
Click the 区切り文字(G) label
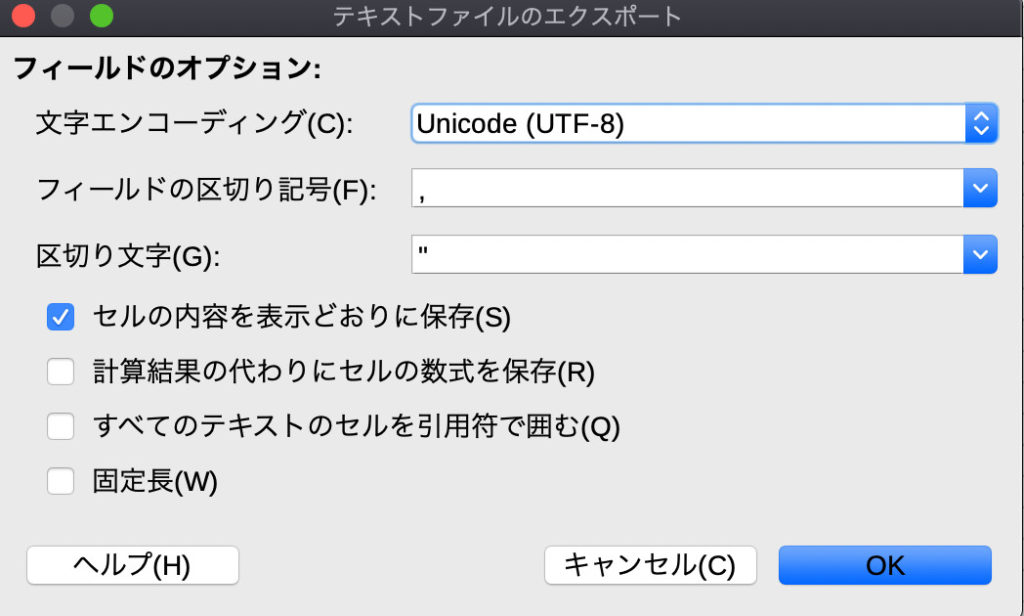(127, 256)
